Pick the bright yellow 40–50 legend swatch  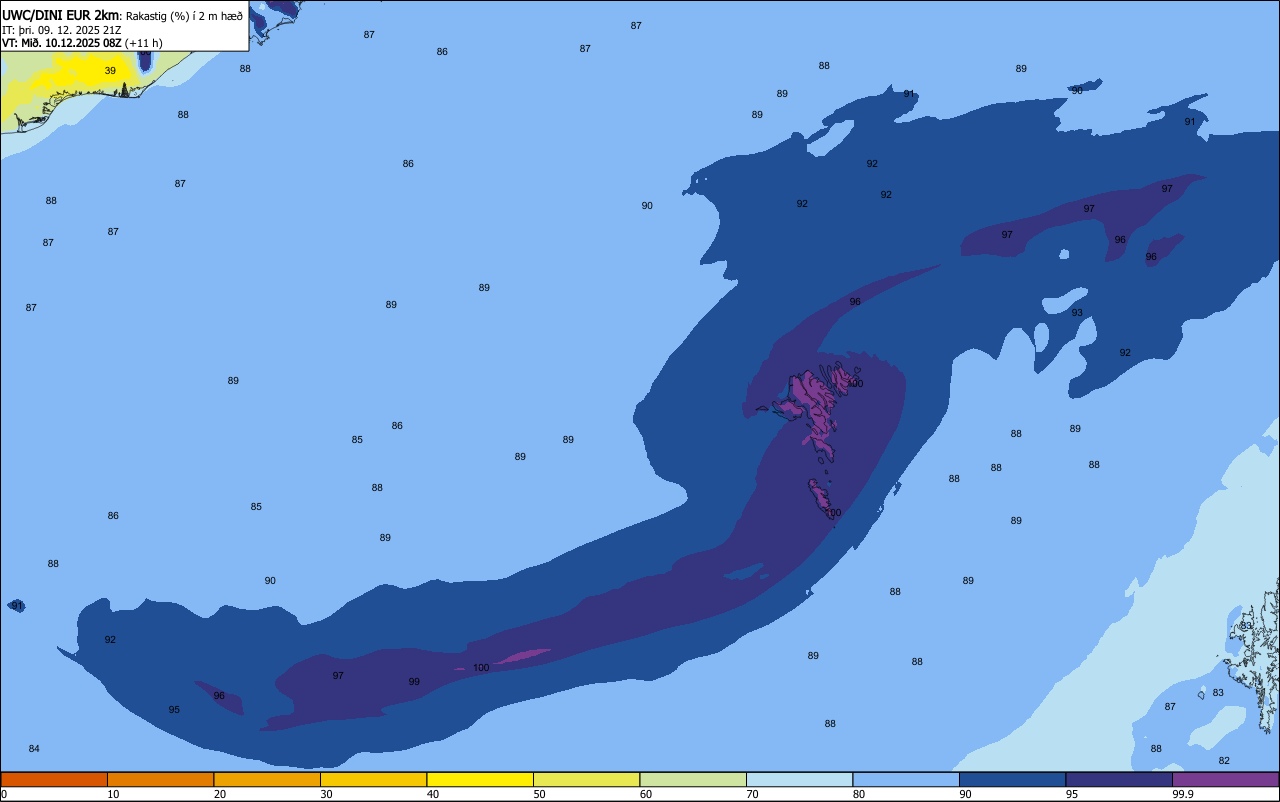pos(480,779)
